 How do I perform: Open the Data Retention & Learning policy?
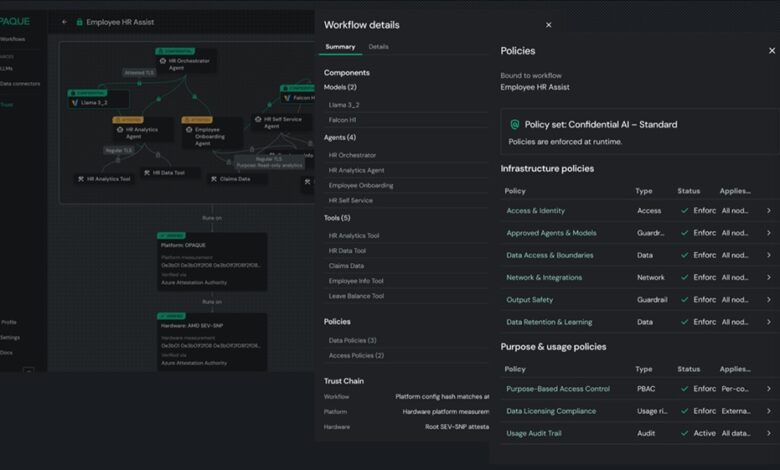tap(549, 322)
